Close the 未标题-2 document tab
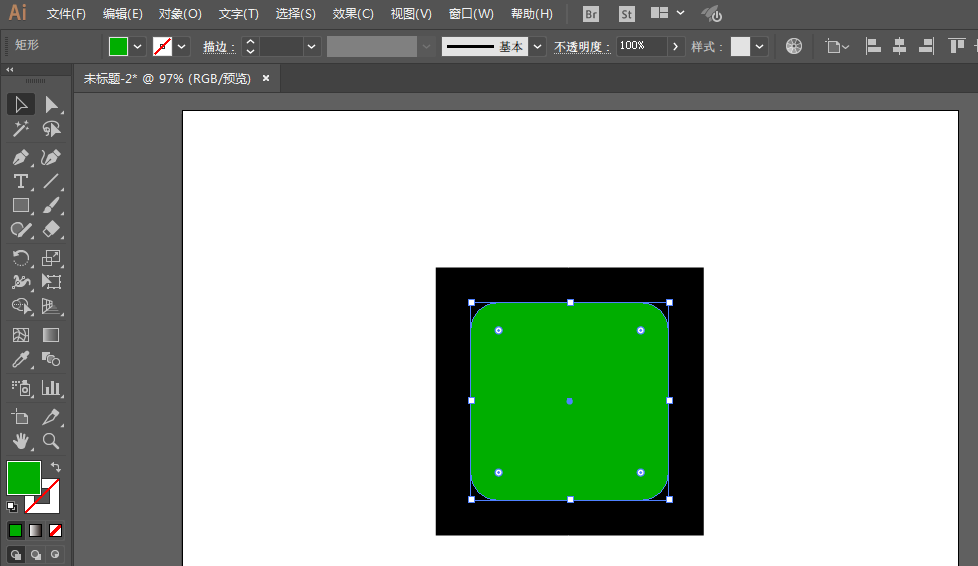The width and height of the screenshot is (978, 566). (266, 78)
